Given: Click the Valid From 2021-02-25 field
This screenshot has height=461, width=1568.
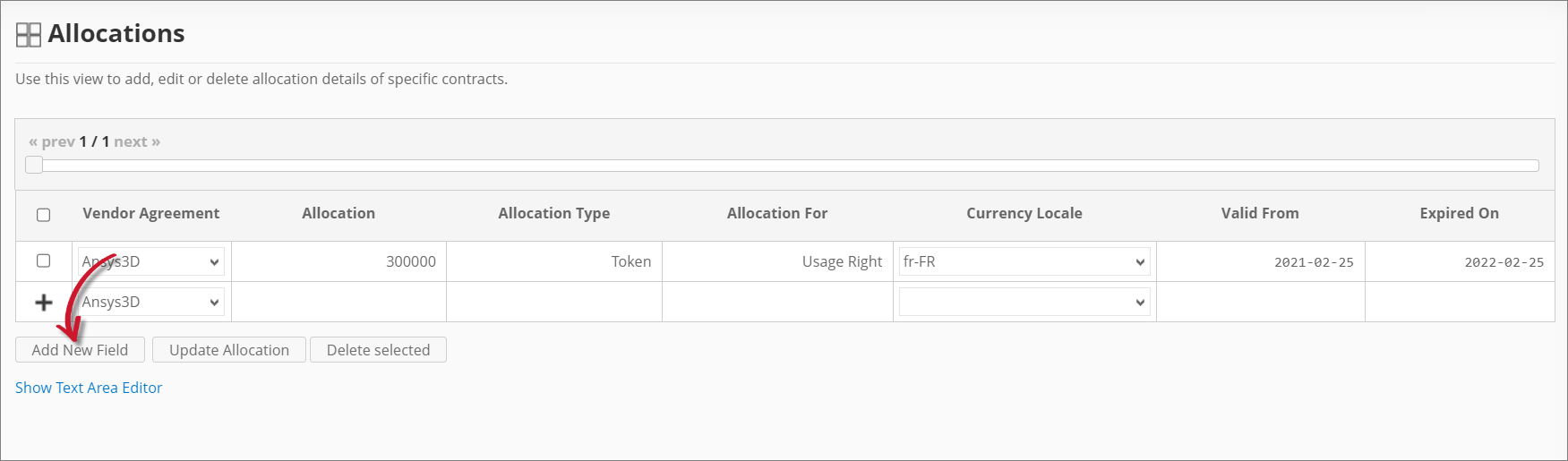Looking at the screenshot, I should tap(1260, 262).
